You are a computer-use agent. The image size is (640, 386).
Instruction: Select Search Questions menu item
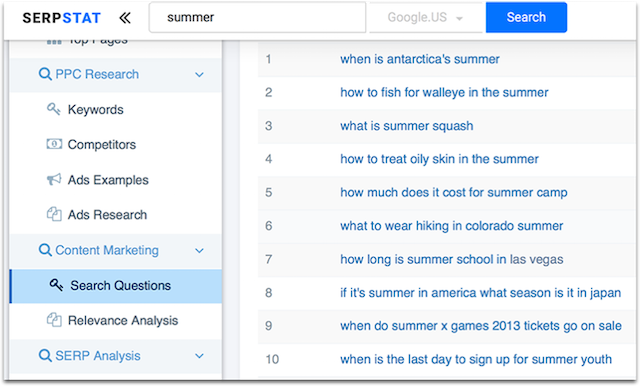pos(116,286)
